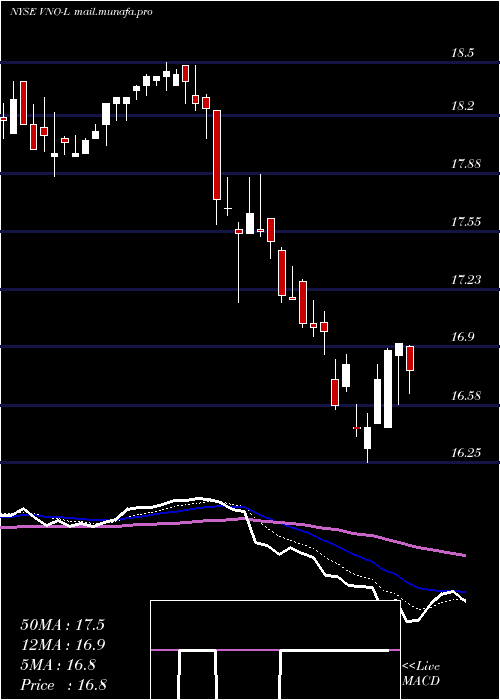Click the <<Live MACD label
The width and height of the screenshot is (500, 700).
coord(421,674)
